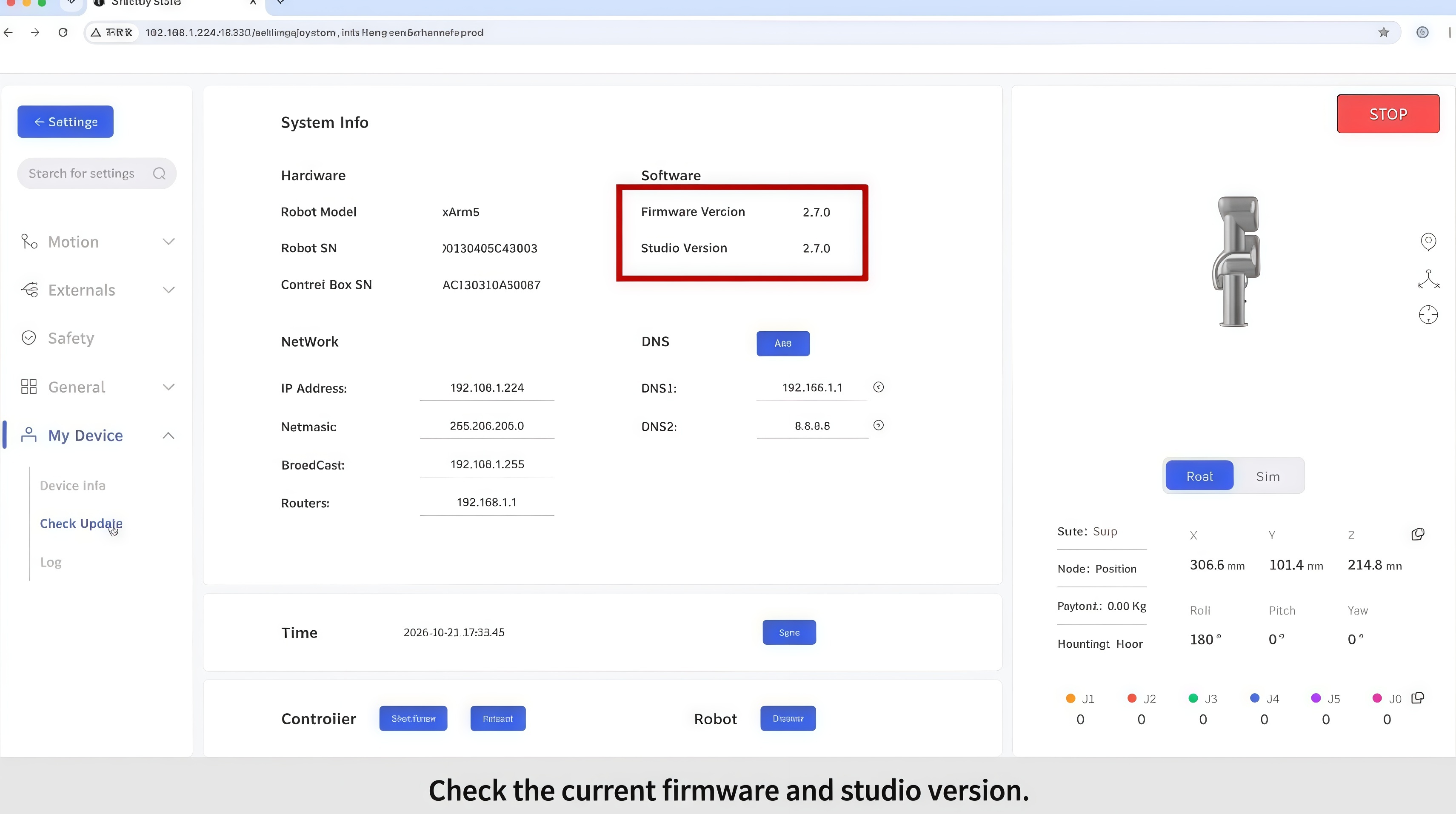The width and height of the screenshot is (1456, 814).
Task: Open the Device info subpage
Action: (x=73, y=486)
